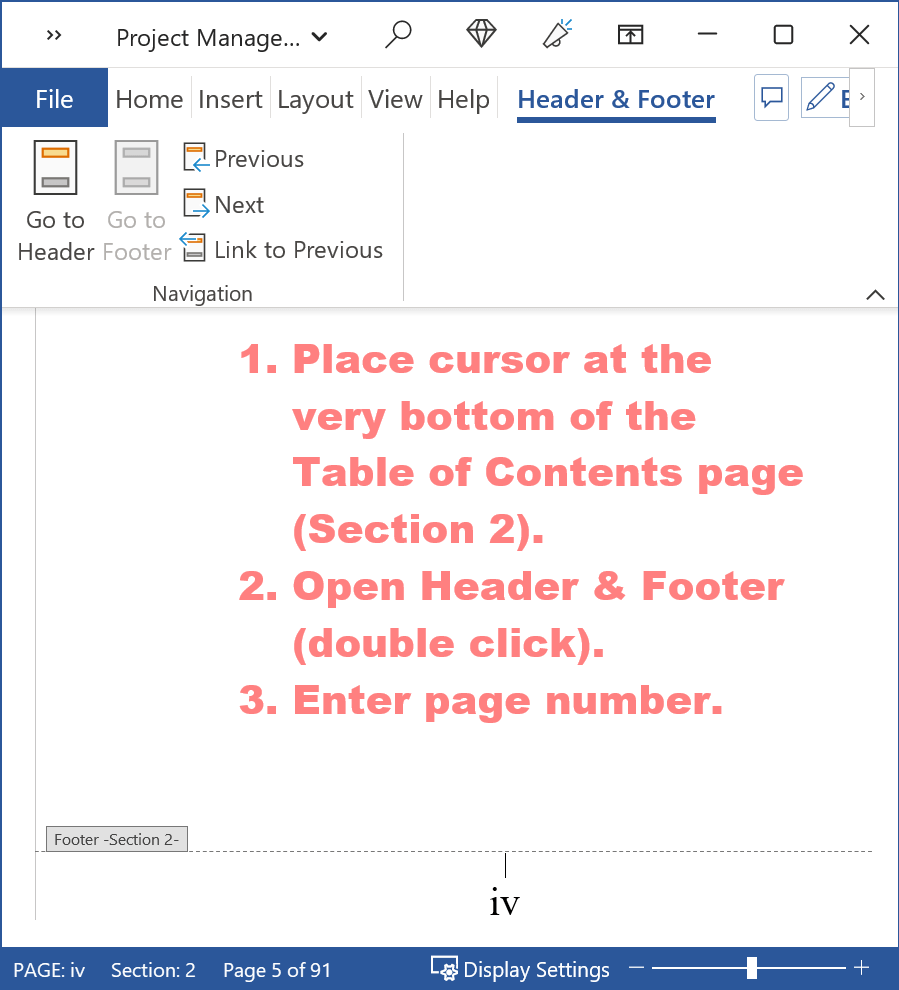The width and height of the screenshot is (899, 990).
Task: Switch to the Header & Footer tab
Action: pos(615,100)
